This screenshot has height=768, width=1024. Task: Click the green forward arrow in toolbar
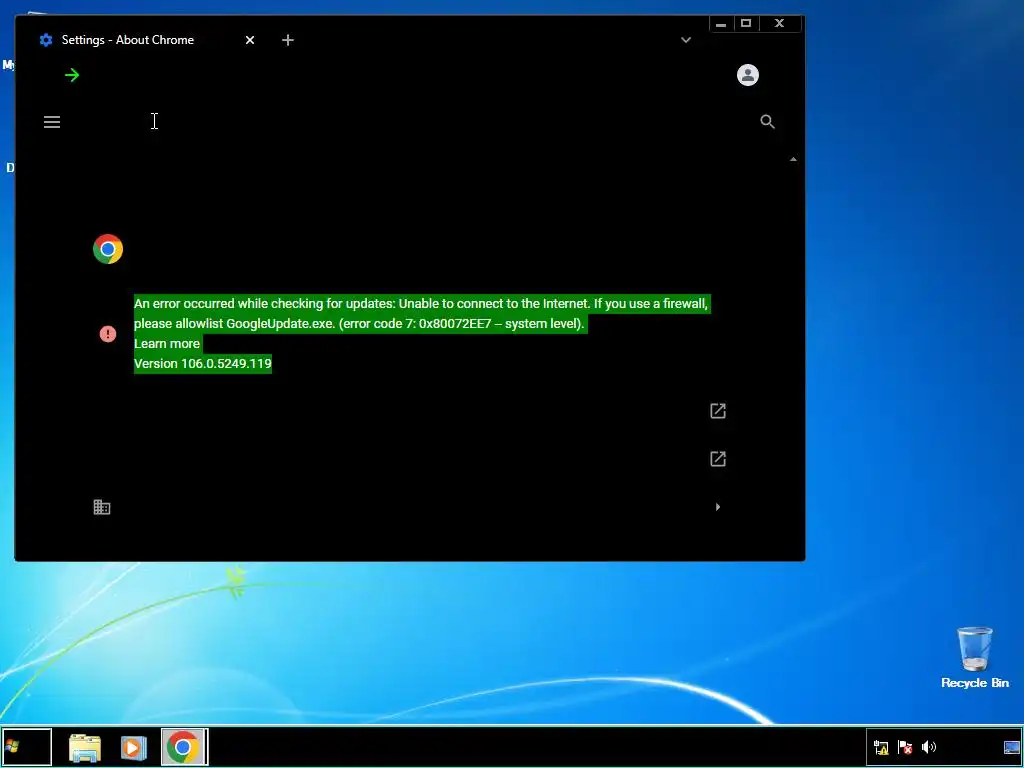72,75
